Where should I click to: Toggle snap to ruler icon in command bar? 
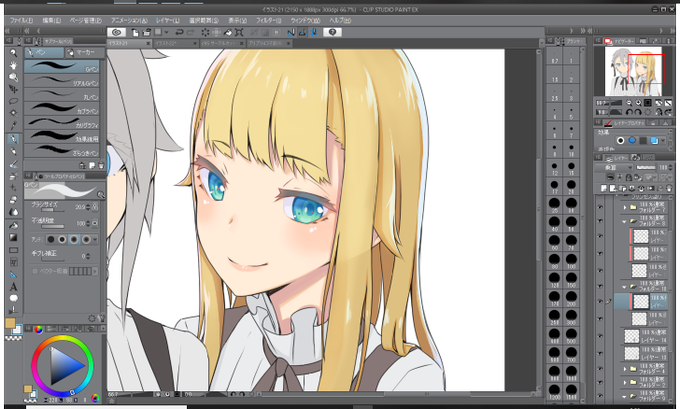click(x=291, y=32)
